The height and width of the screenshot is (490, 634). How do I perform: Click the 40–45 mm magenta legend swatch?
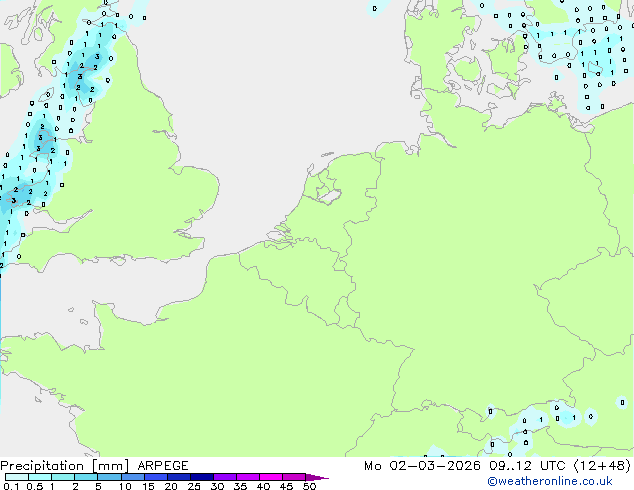click(271, 477)
